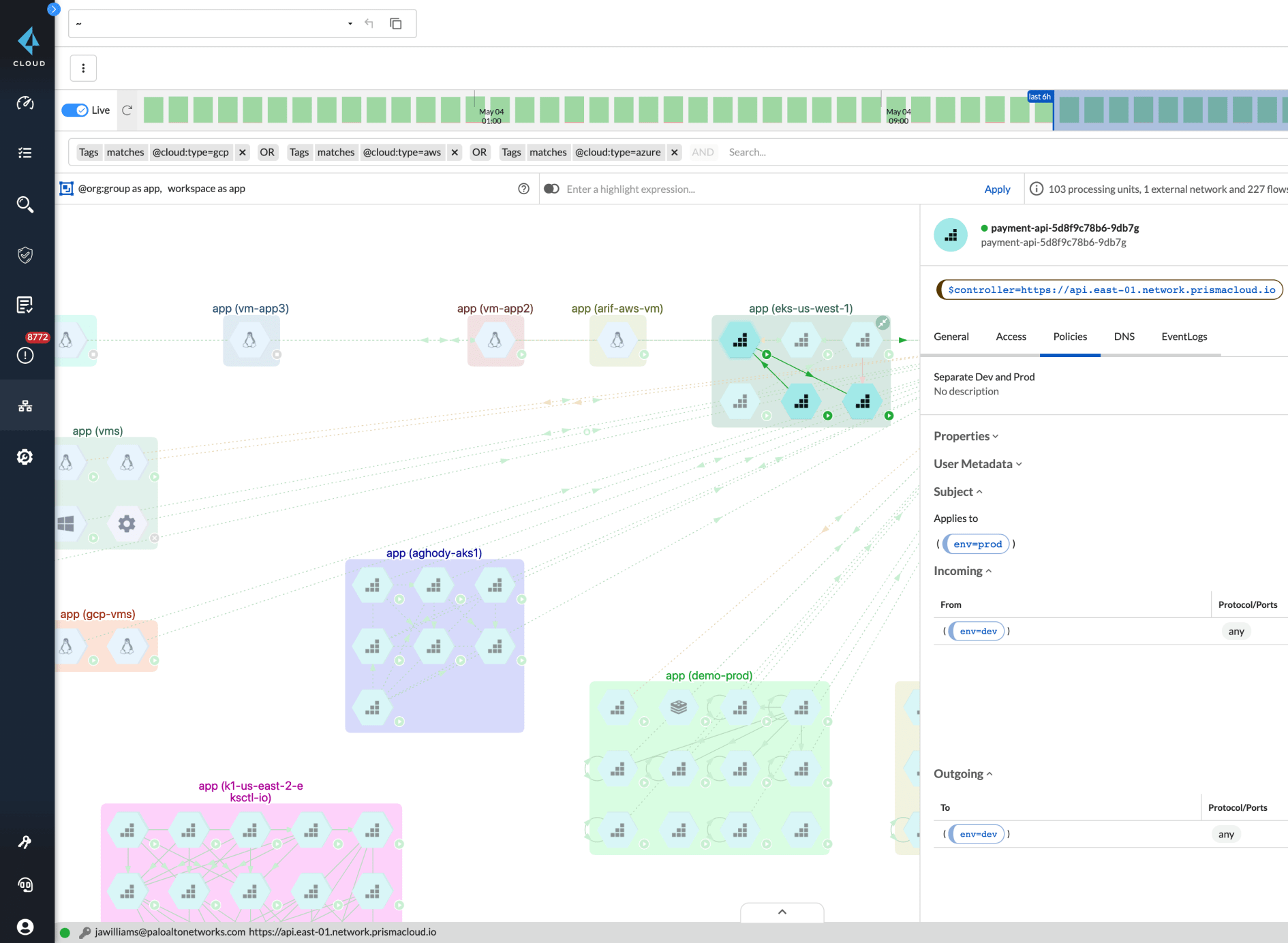Click the last 6h timeline marker
Viewport: 1288px width, 943px height.
(1039, 97)
